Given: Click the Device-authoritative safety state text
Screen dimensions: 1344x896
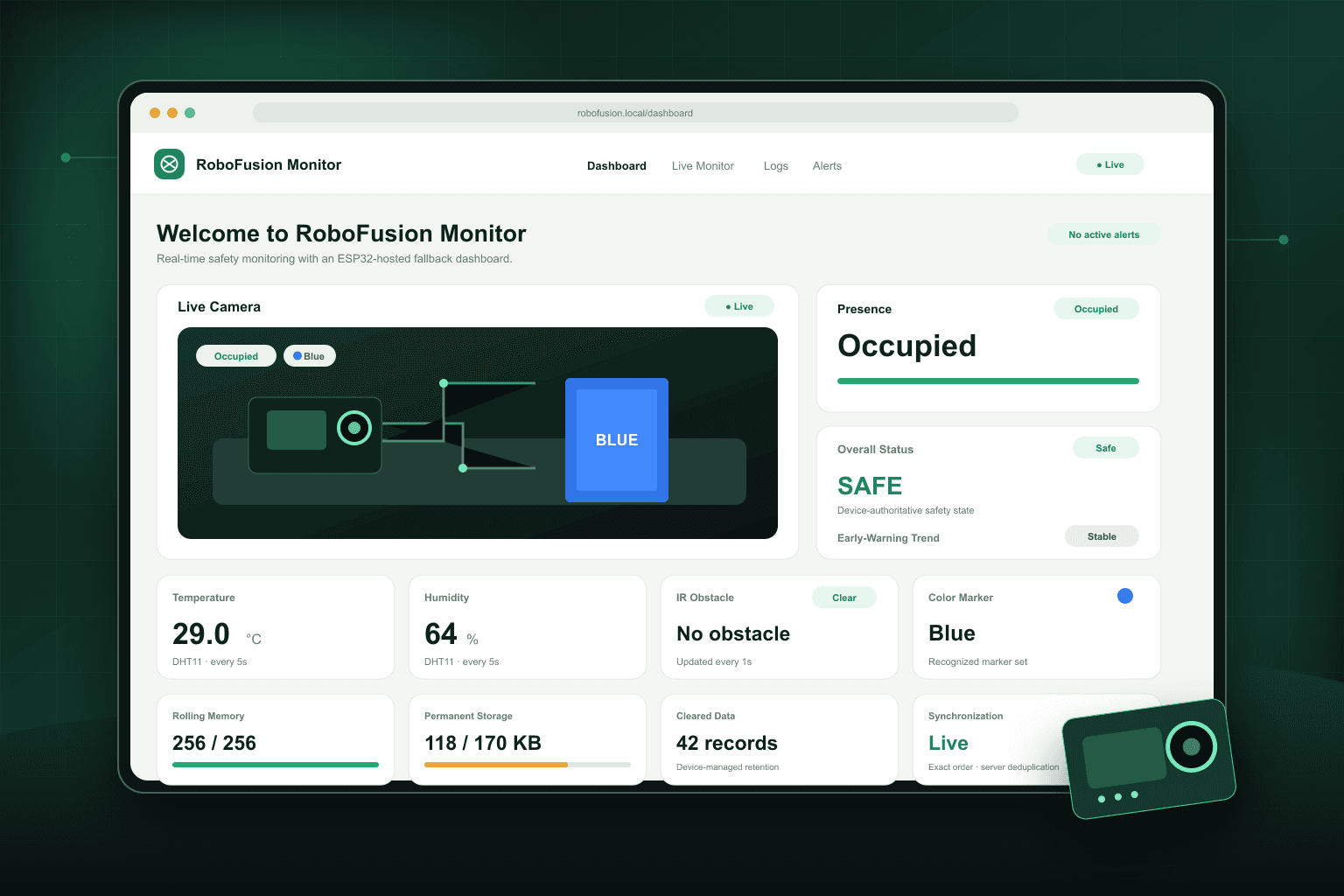Looking at the screenshot, I should 906,510.
